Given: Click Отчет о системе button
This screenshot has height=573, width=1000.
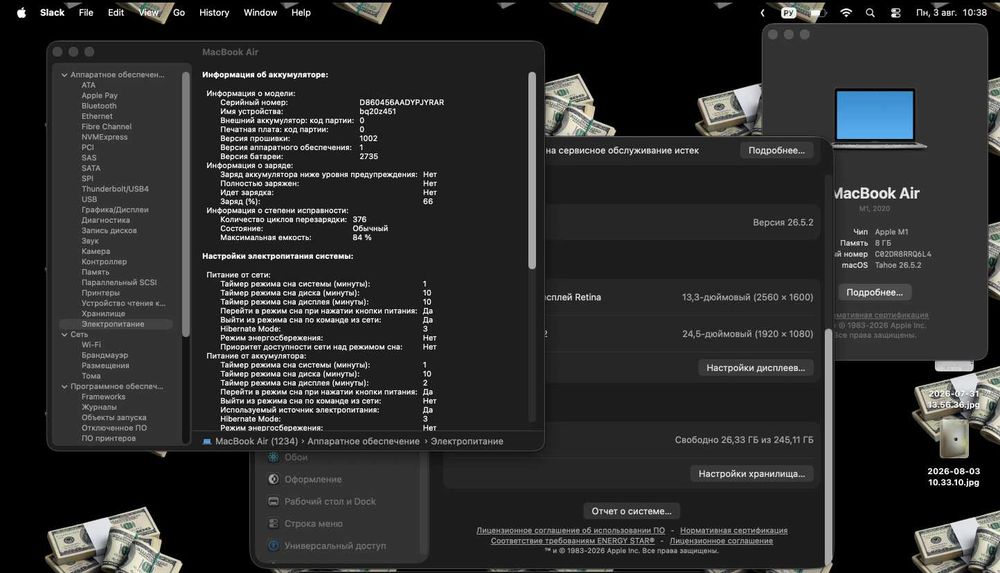Looking at the screenshot, I should [631, 511].
